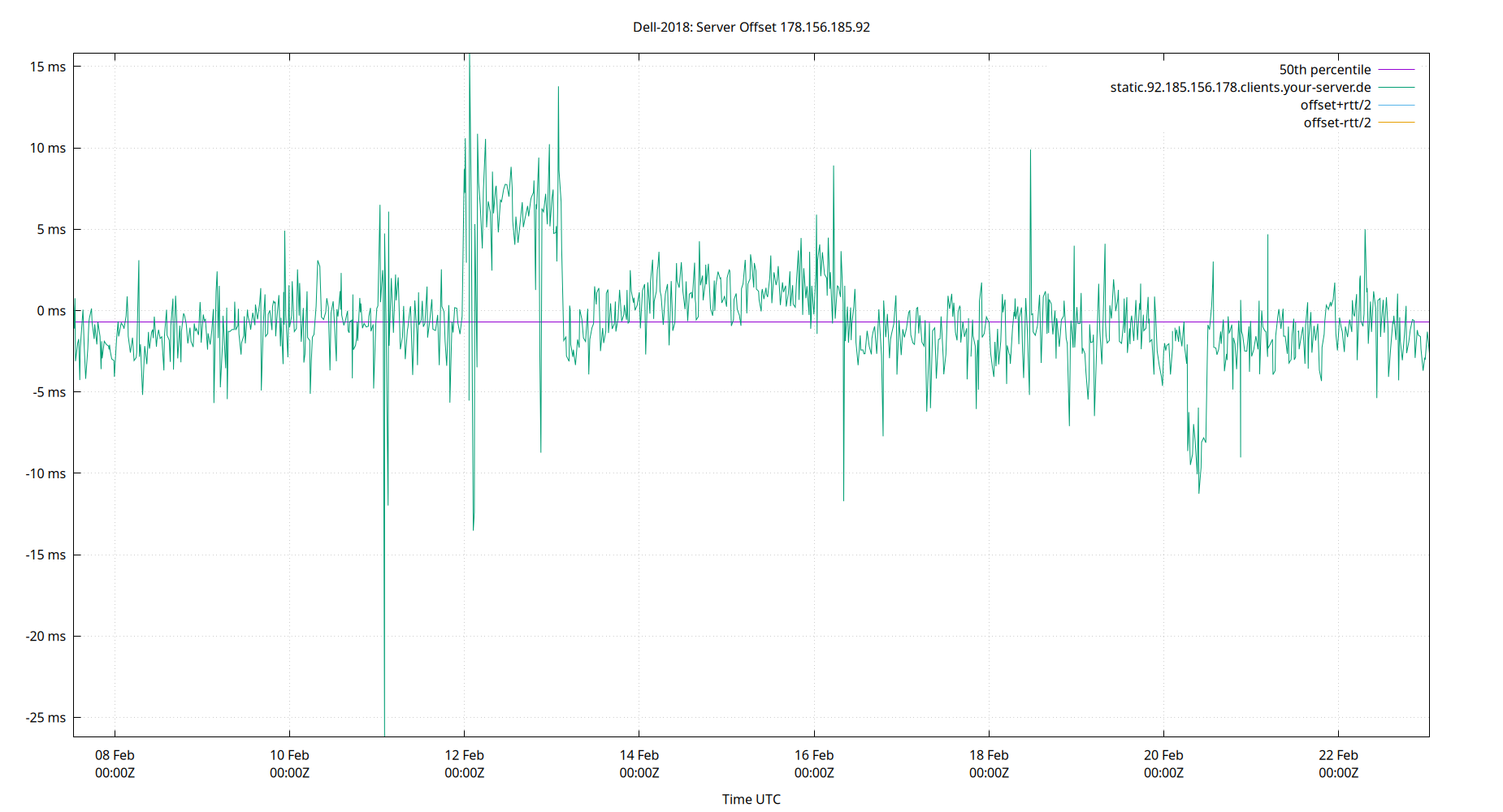Select the 12 Feb tick label

click(465, 755)
